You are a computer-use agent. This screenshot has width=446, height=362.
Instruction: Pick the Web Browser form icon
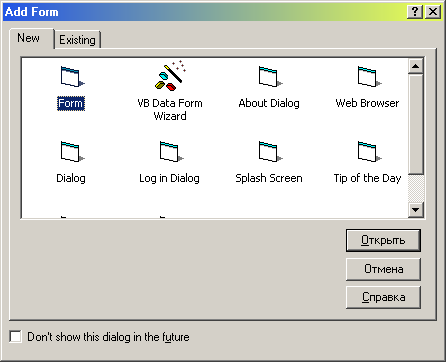tap(369, 76)
